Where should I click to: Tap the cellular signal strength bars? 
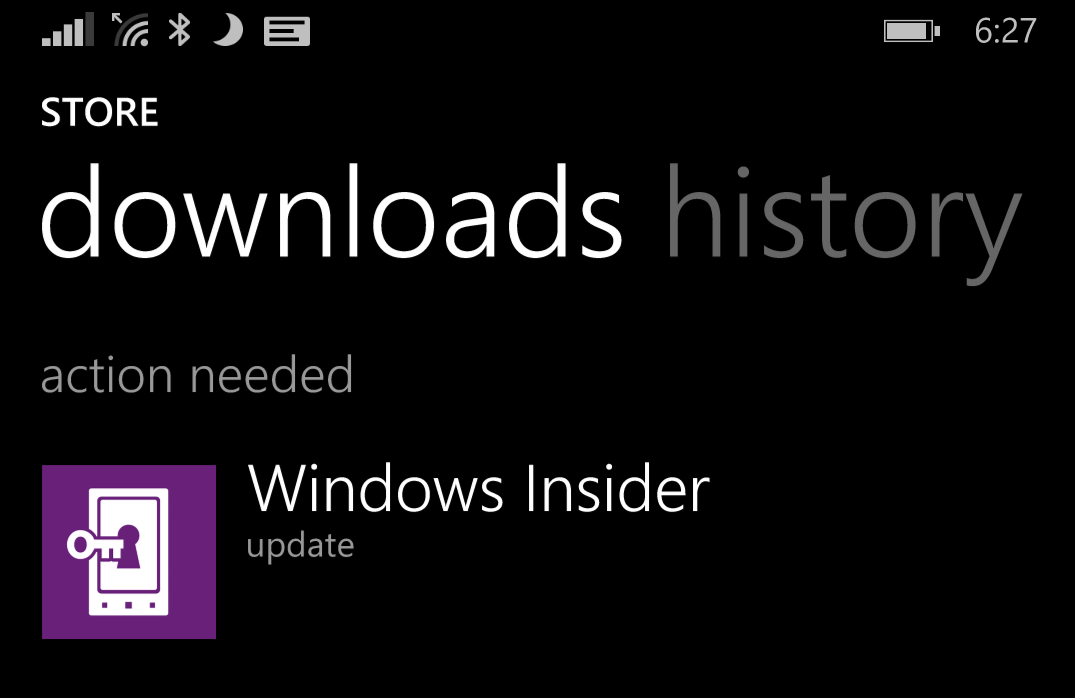(67, 30)
